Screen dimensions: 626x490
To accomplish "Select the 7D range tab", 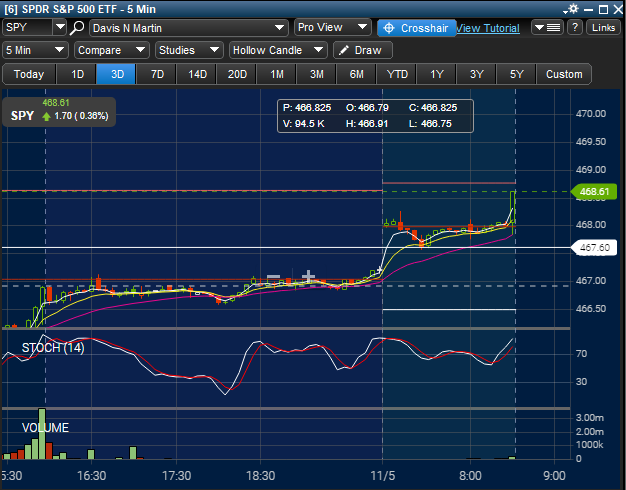I will pyautogui.click(x=157, y=74).
